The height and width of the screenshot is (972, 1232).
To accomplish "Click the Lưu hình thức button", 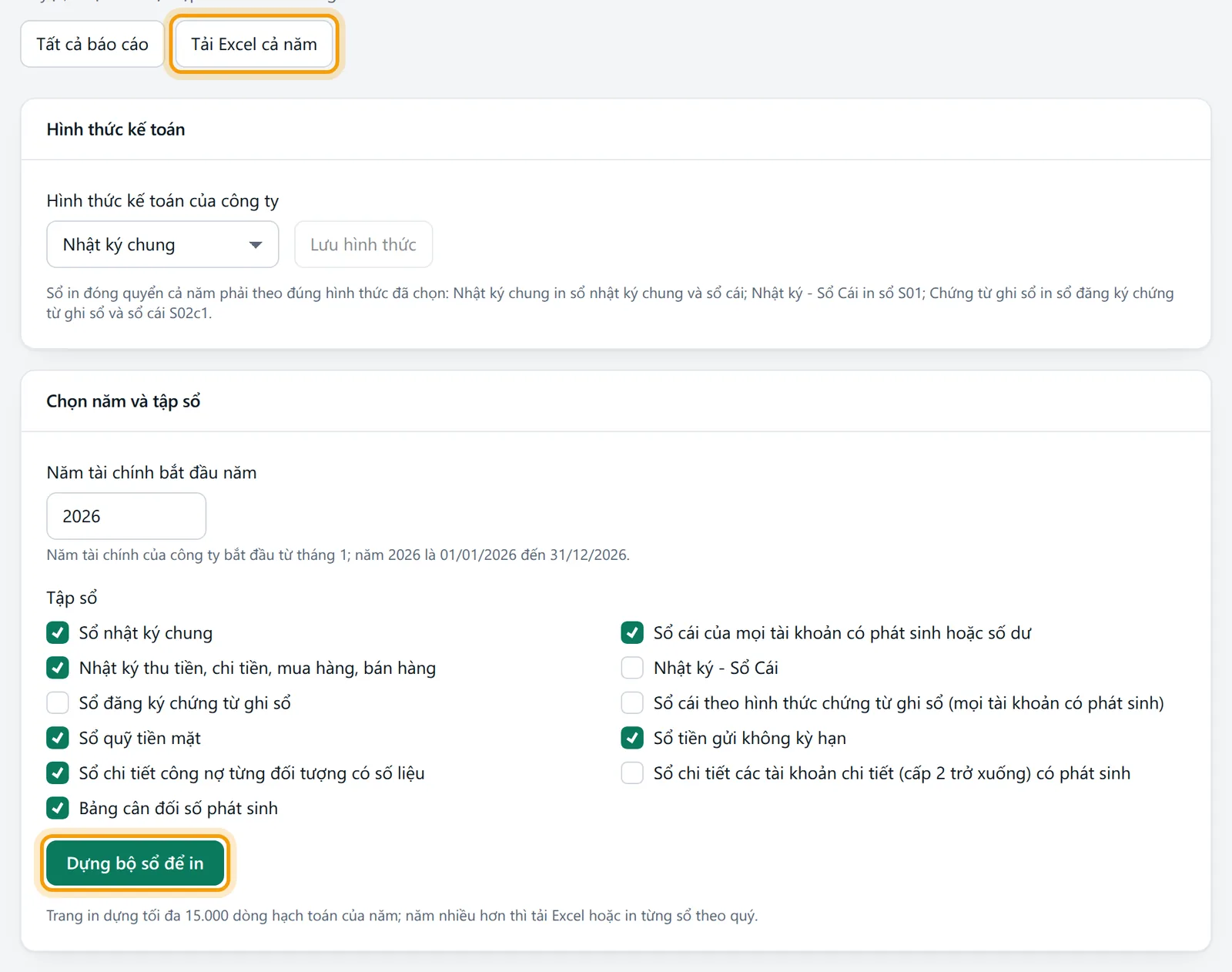I will point(363,244).
